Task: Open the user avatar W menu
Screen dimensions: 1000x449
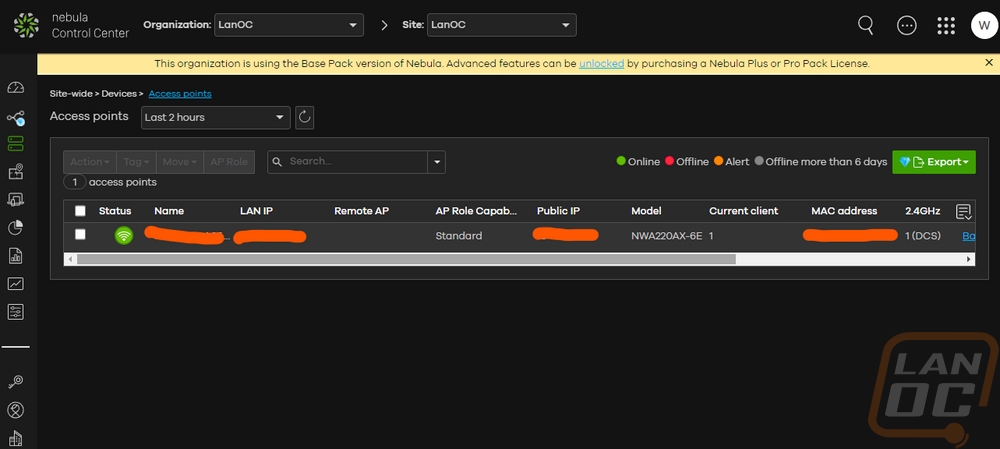Action: [x=983, y=26]
